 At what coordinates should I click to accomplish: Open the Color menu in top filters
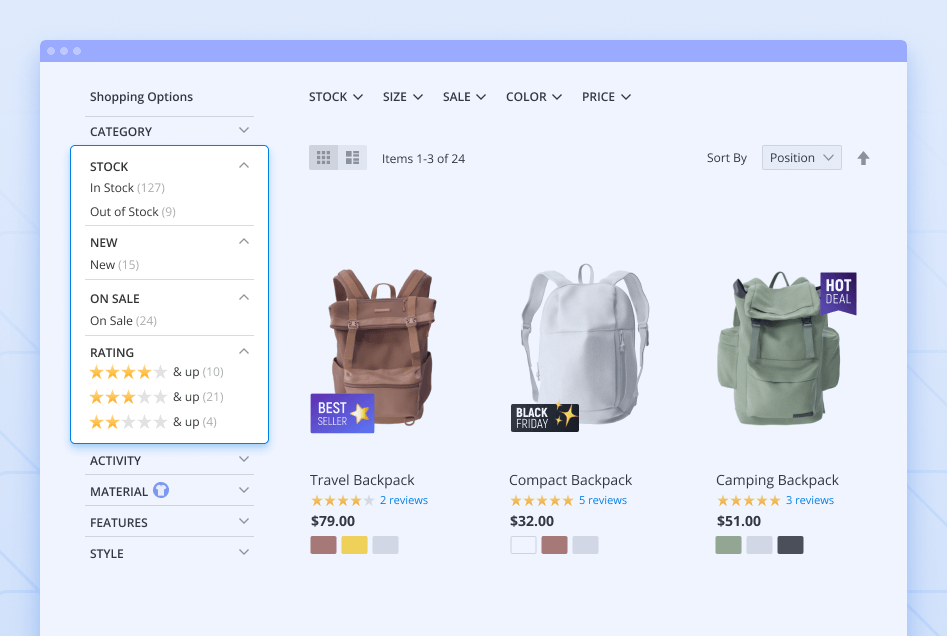pyautogui.click(x=534, y=97)
